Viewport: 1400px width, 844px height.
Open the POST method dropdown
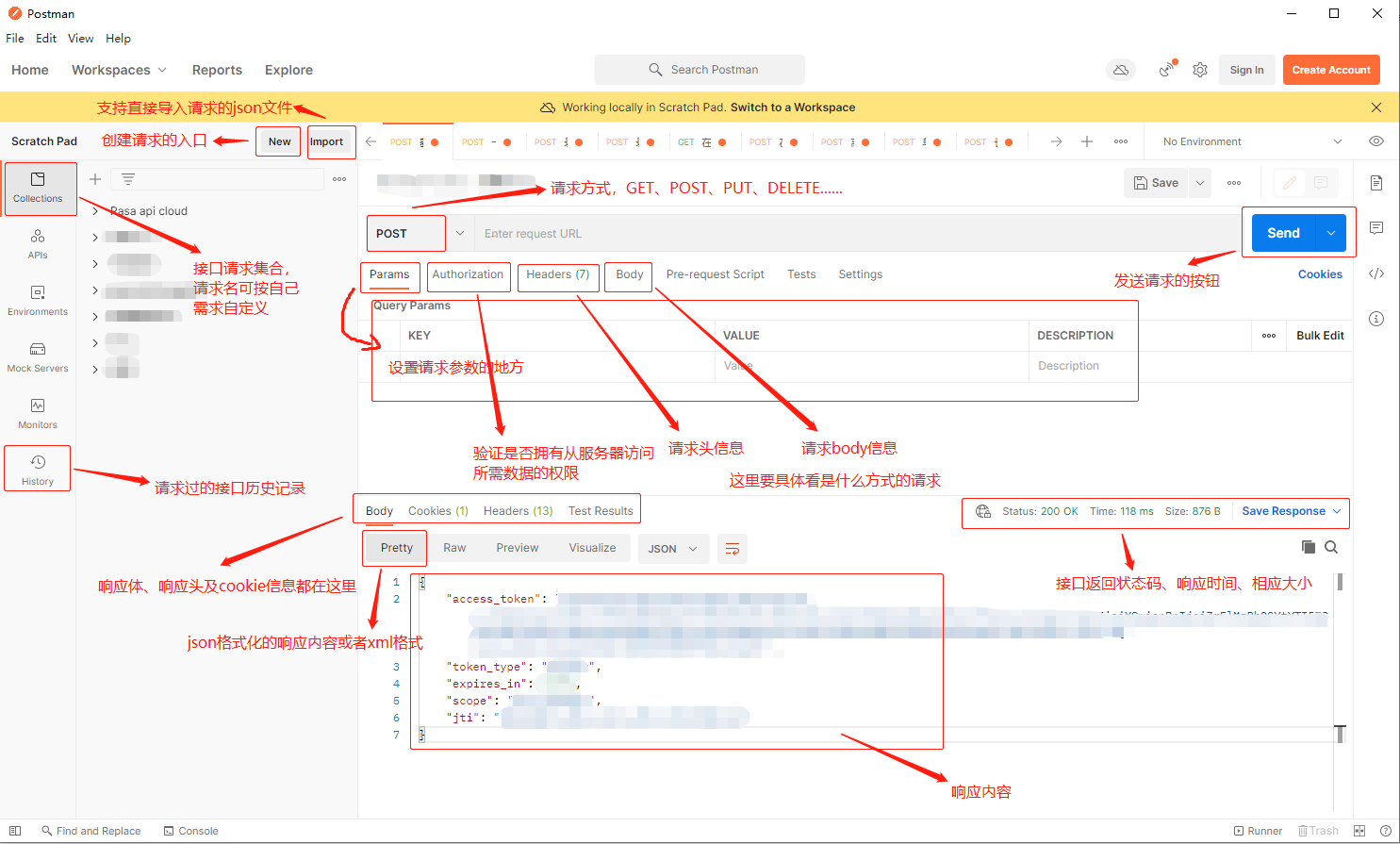(460, 233)
